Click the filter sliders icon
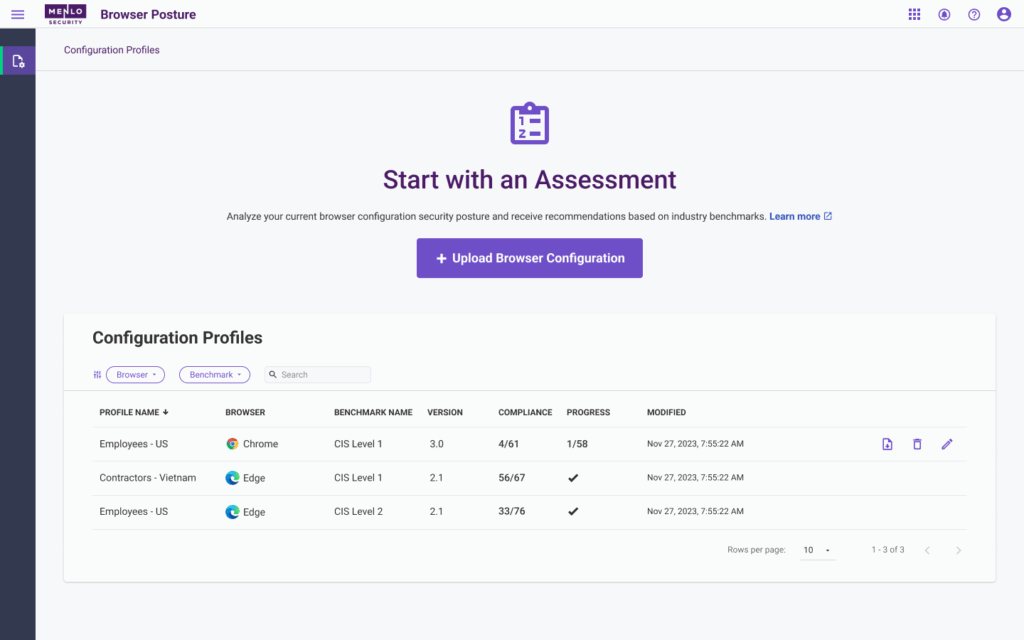 (x=97, y=375)
